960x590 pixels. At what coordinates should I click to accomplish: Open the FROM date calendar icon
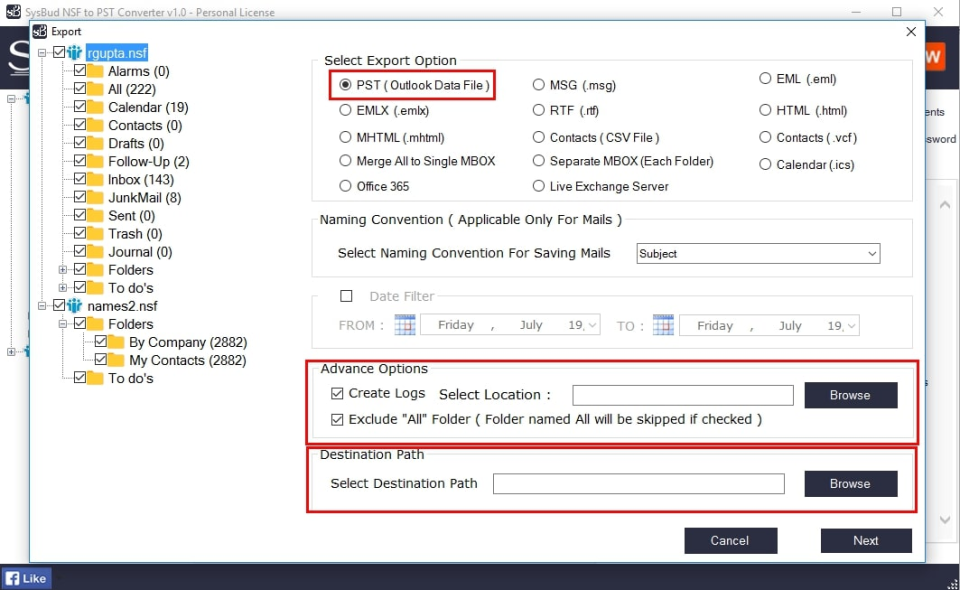pyautogui.click(x=405, y=325)
